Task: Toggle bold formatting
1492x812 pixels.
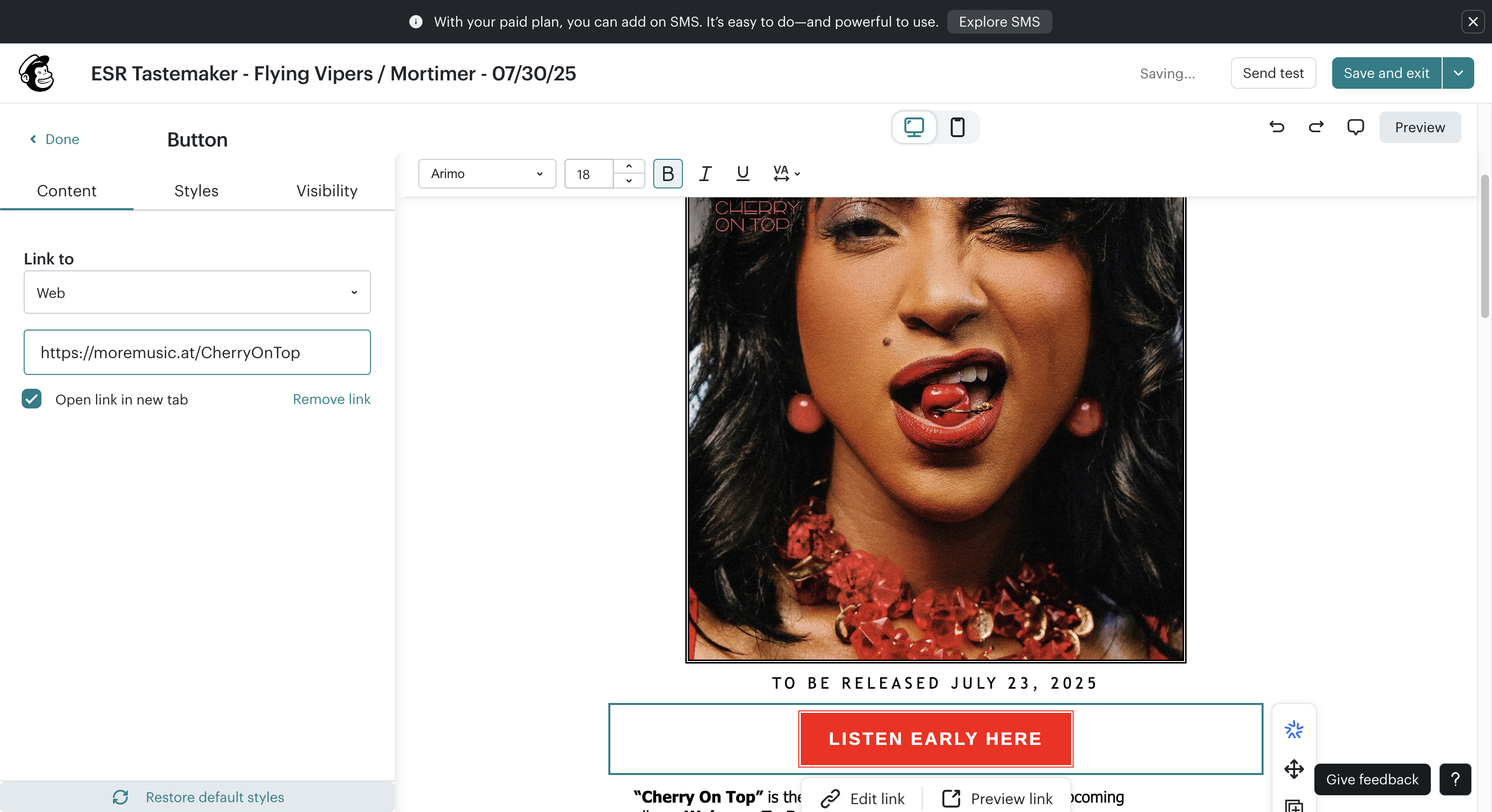Action: click(x=668, y=174)
